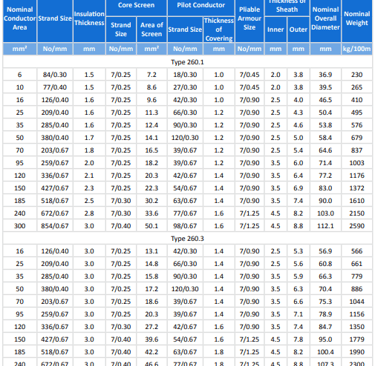Select the nominal weight '886' cell
Screen dimensions: 375x366
click(x=357, y=289)
